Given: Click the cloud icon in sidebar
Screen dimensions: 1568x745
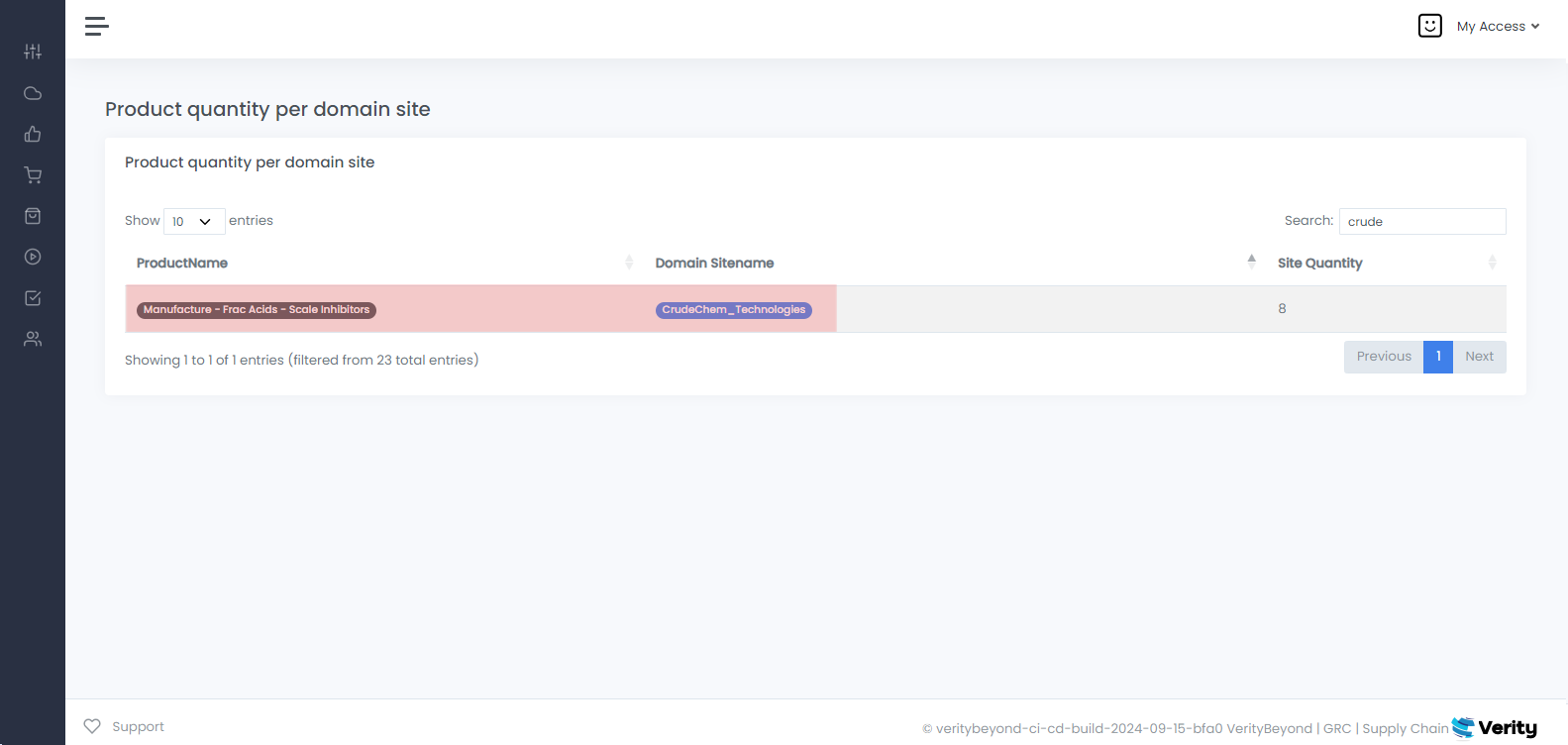Looking at the screenshot, I should click(x=33, y=93).
